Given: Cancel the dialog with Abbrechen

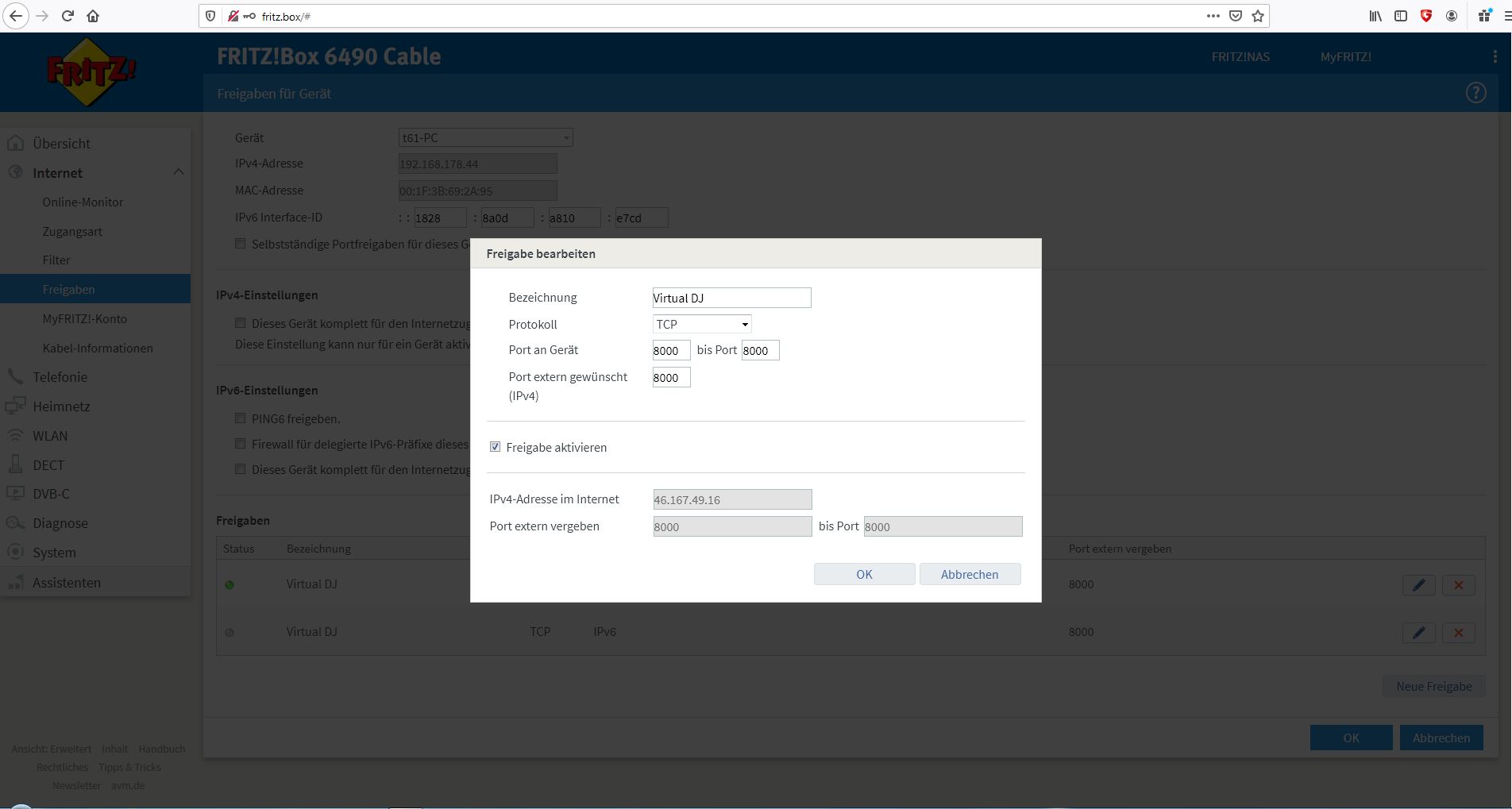Looking at the screenshot, I should [x=970, y=574].
